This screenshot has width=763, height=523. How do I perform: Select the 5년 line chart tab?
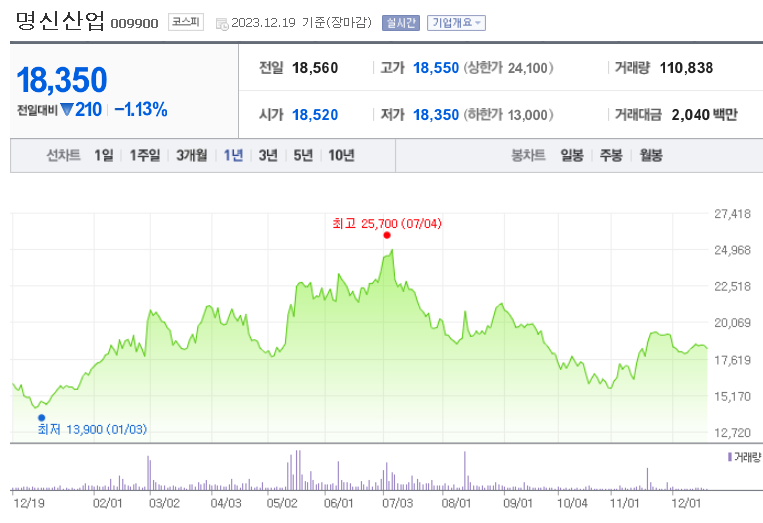pos(303,155)
